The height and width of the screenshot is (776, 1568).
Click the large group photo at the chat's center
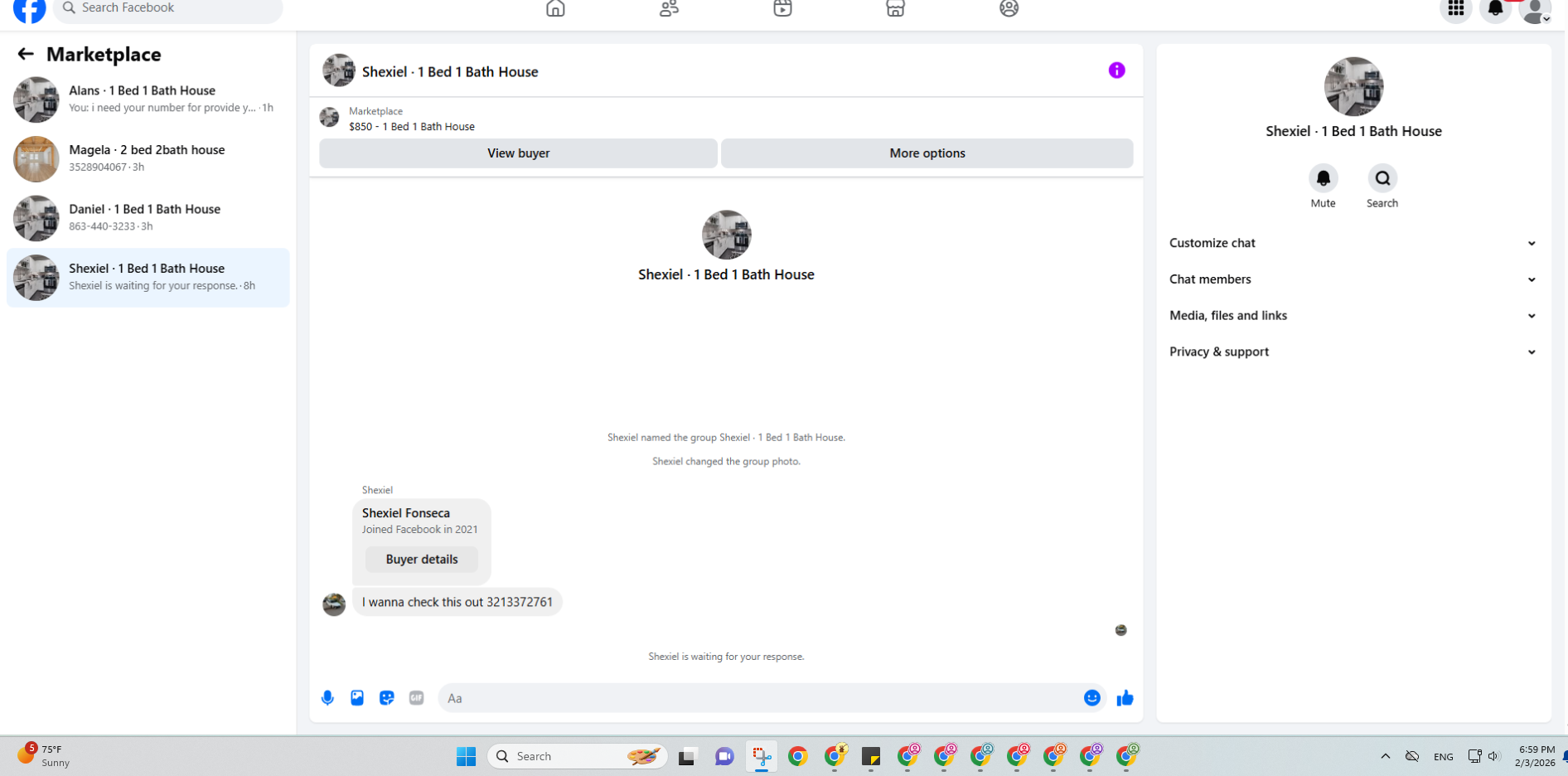point(726,235)
